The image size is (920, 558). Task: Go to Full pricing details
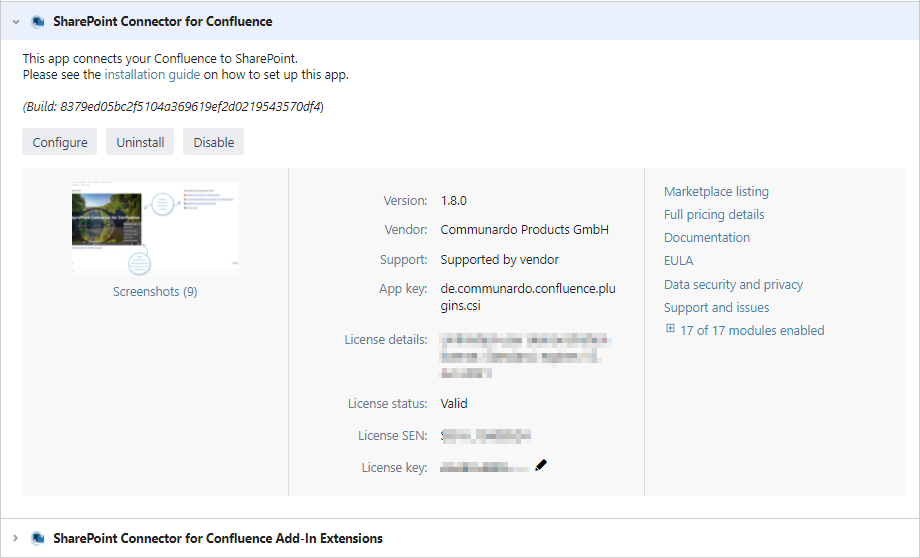714,214
